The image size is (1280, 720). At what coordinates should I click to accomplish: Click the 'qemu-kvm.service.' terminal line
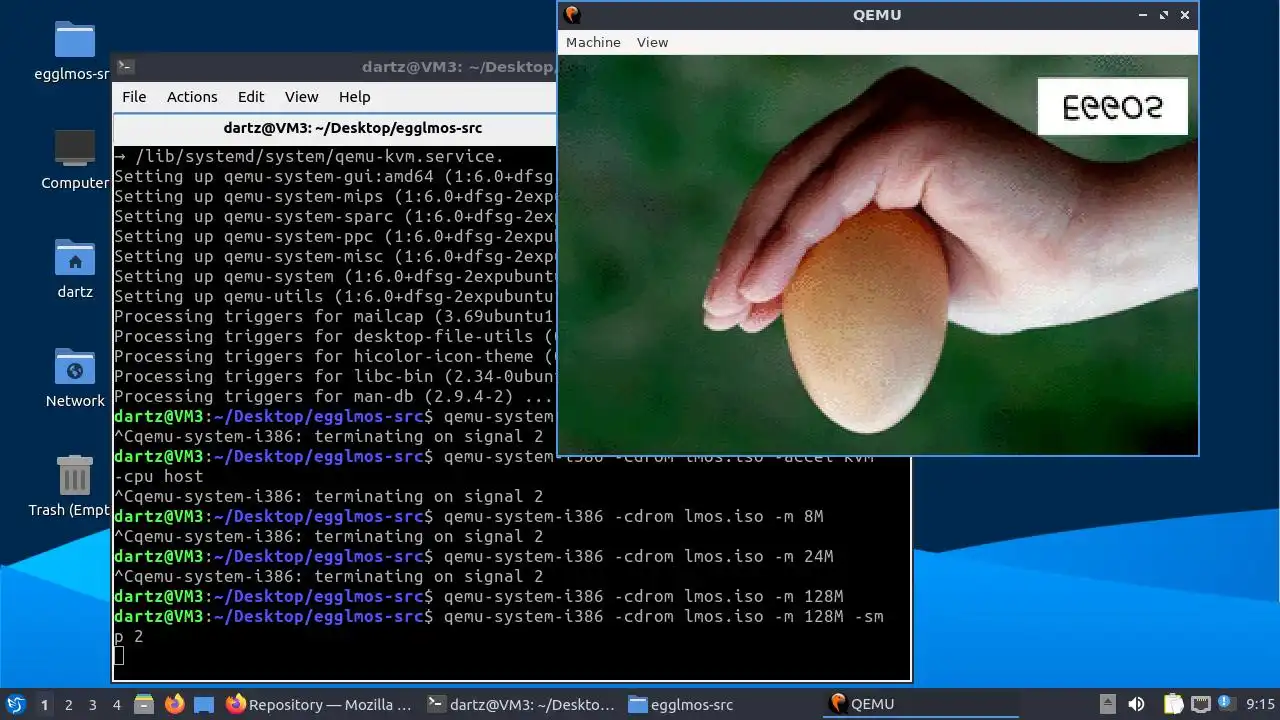[x=309, y=156]
